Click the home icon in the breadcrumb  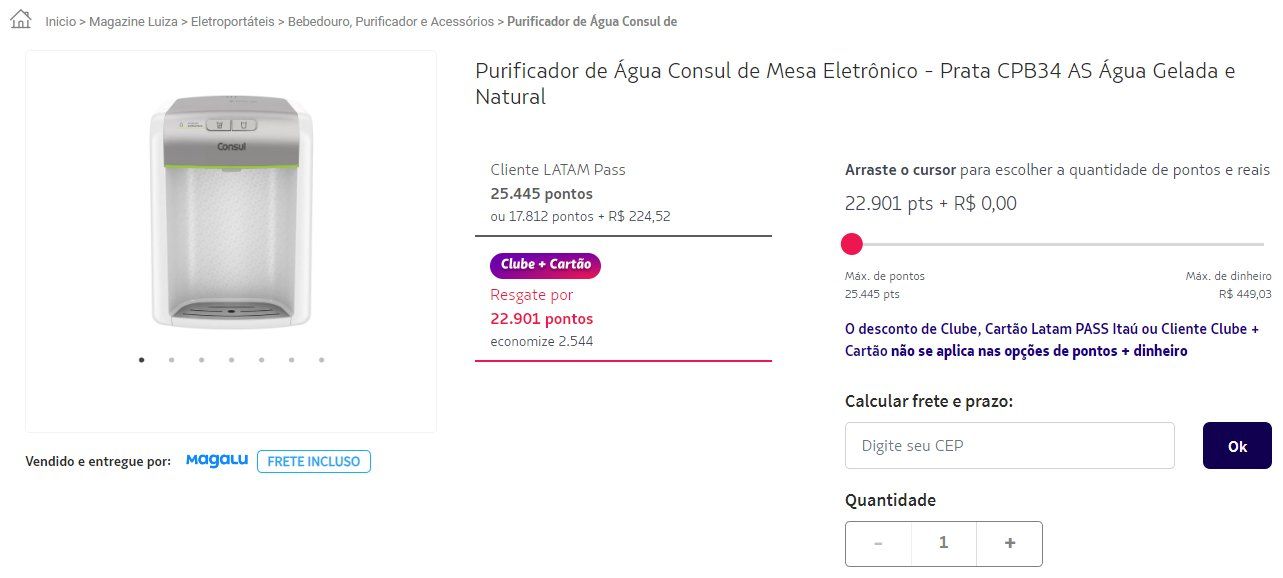click(20, 19)
